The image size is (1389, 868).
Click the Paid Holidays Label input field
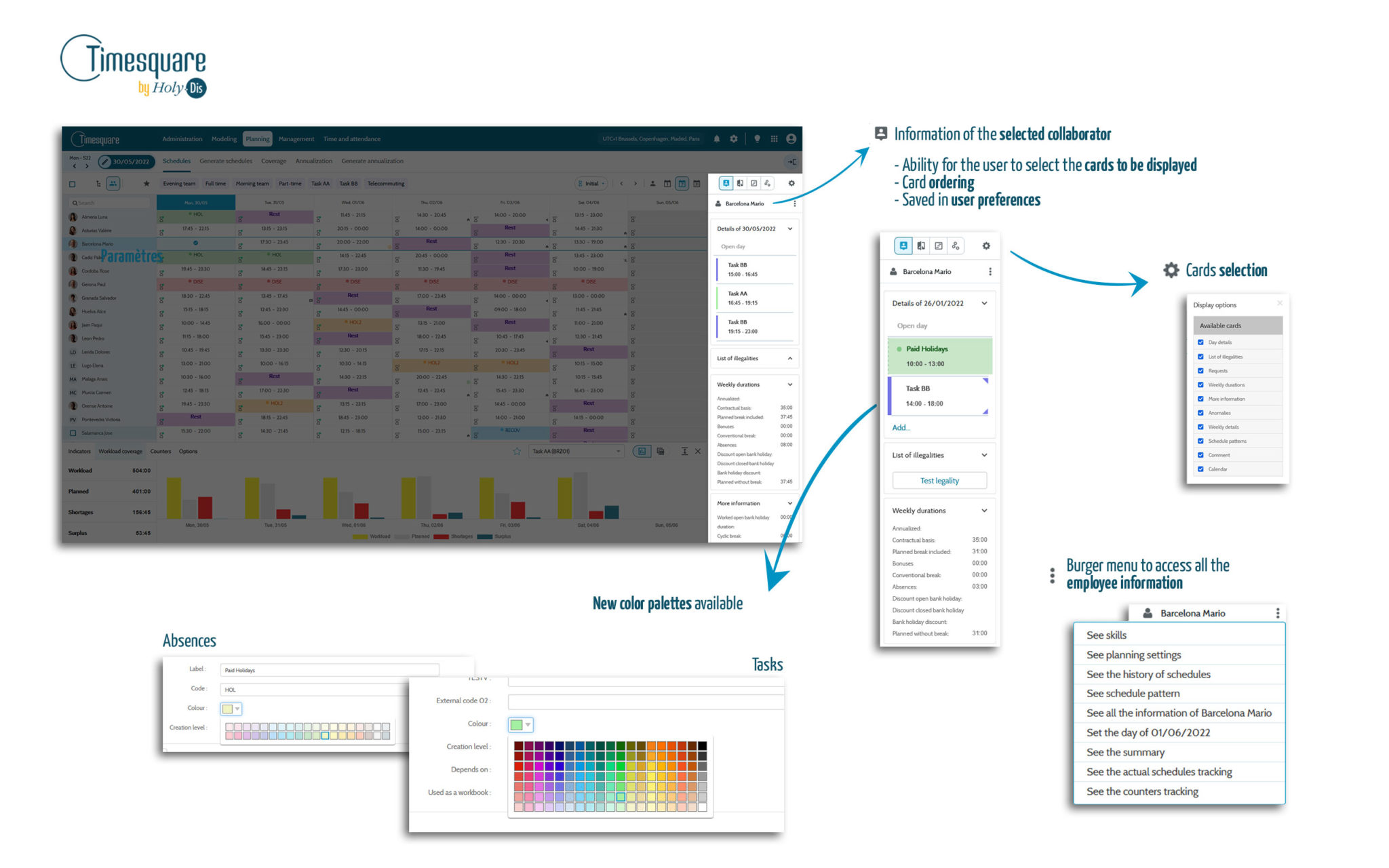point(330,670)
